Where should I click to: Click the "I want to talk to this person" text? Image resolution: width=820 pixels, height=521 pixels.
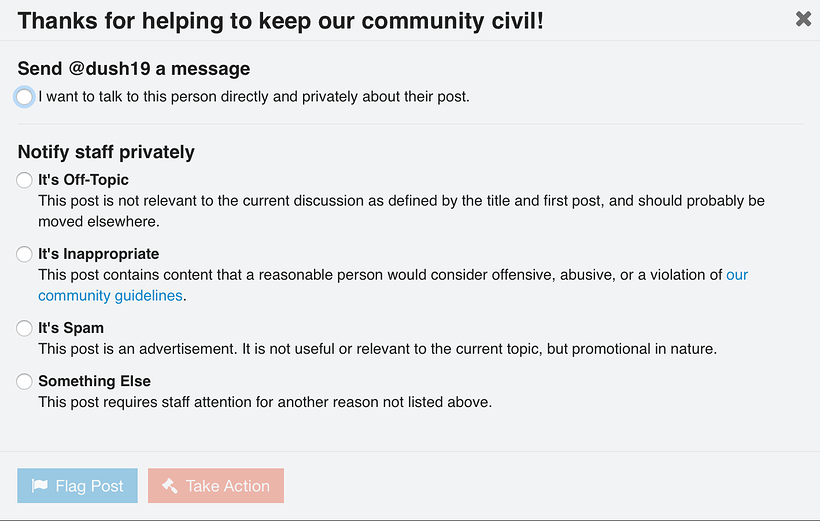[x=253, y=97]
